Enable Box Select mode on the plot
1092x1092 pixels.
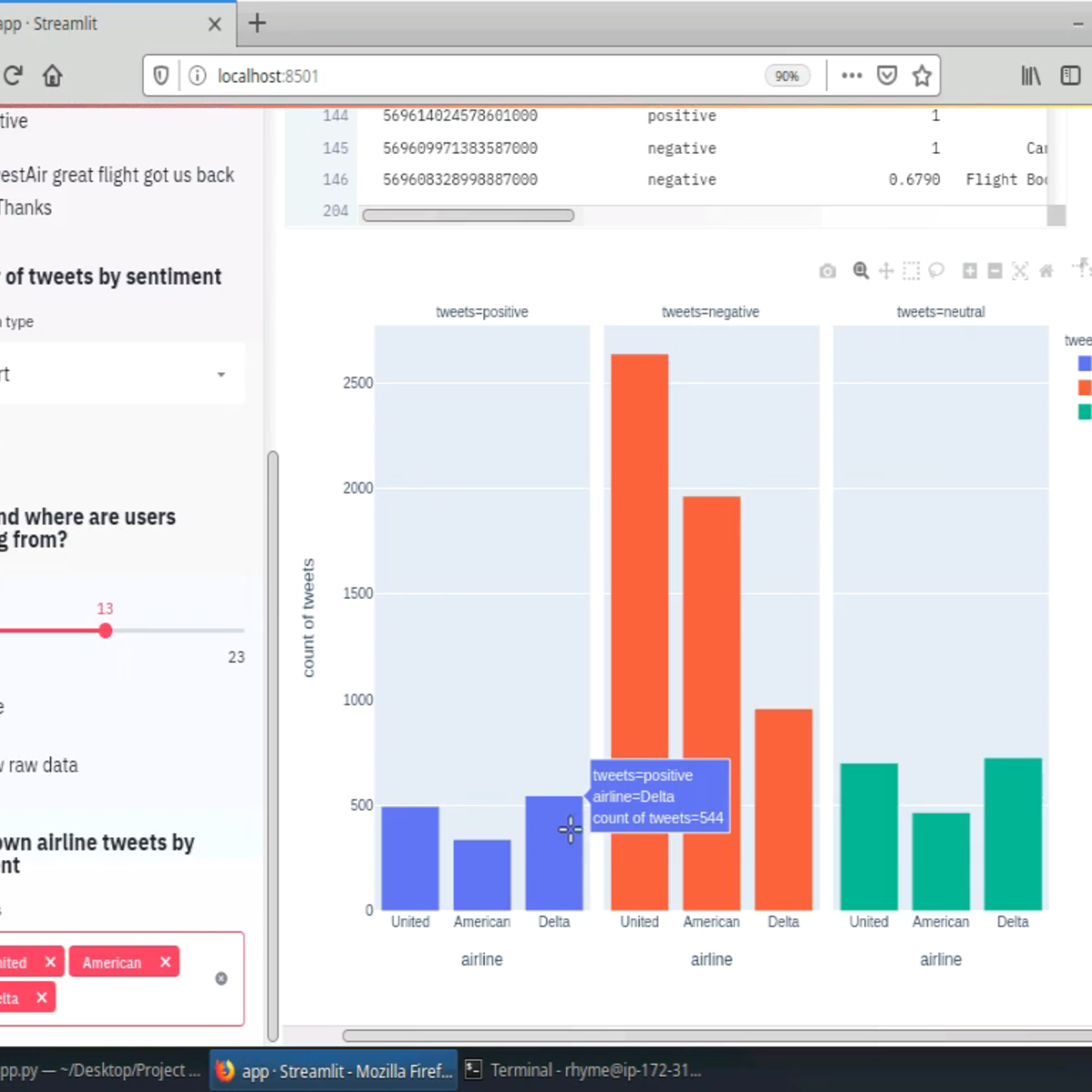(x=911, y=270)
